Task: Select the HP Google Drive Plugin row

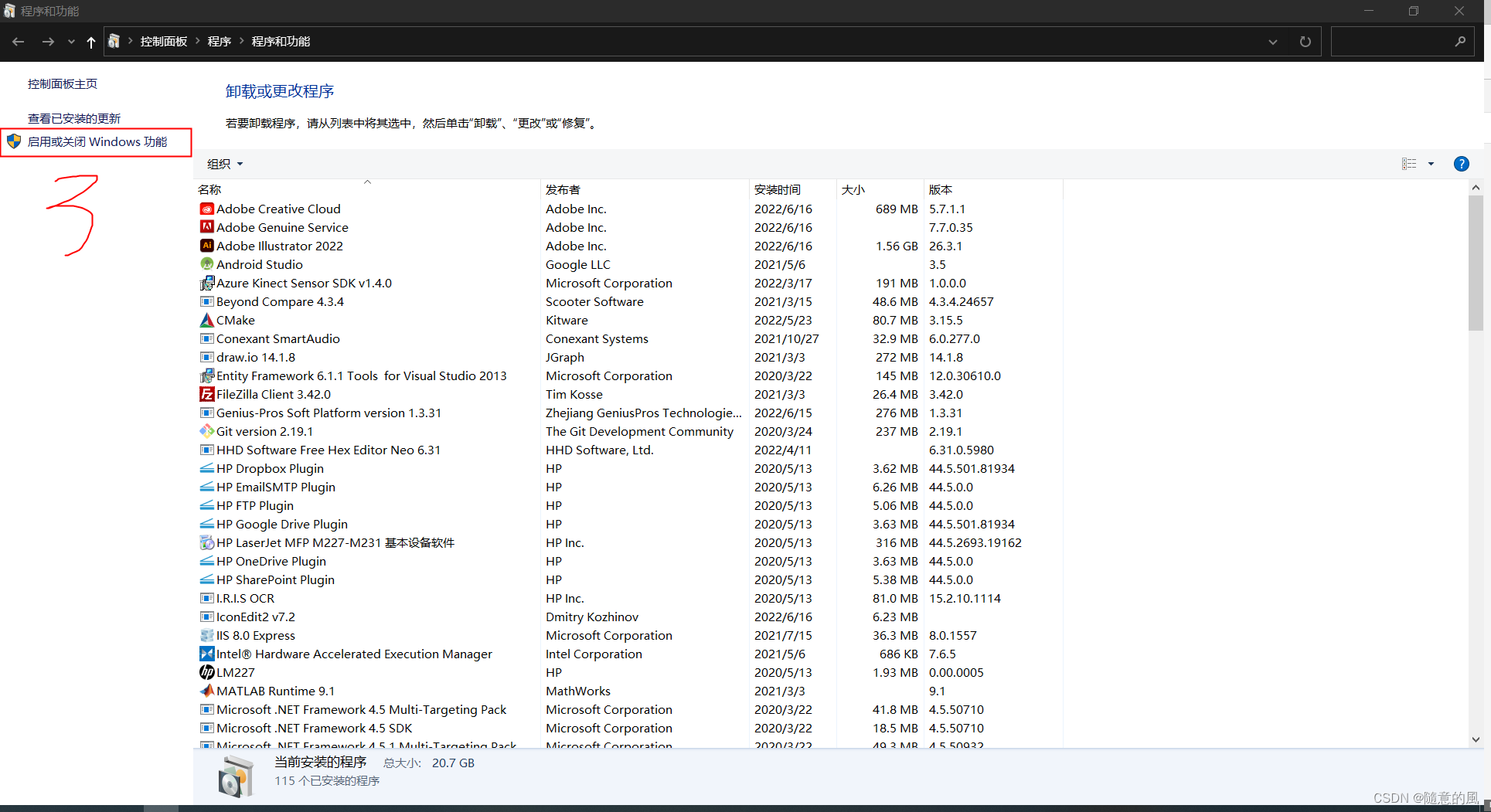Action: tap(628, 524)
